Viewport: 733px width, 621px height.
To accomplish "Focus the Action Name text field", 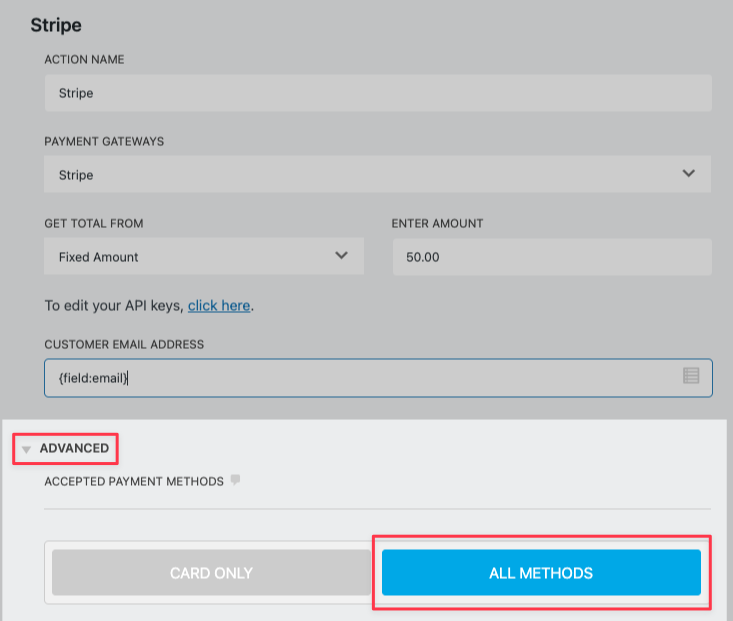I will pos(377,93).
